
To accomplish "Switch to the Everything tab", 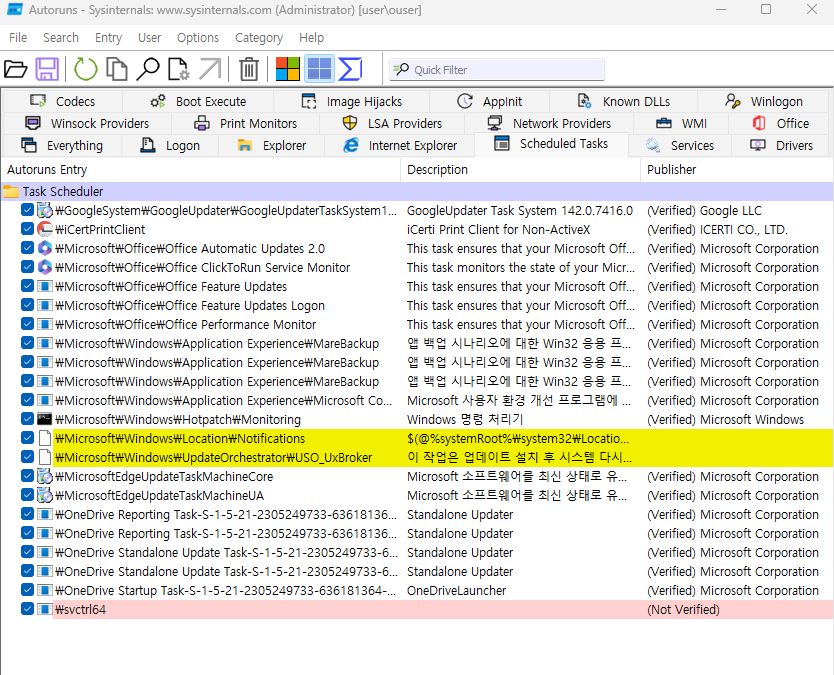I will click(62, 145).
